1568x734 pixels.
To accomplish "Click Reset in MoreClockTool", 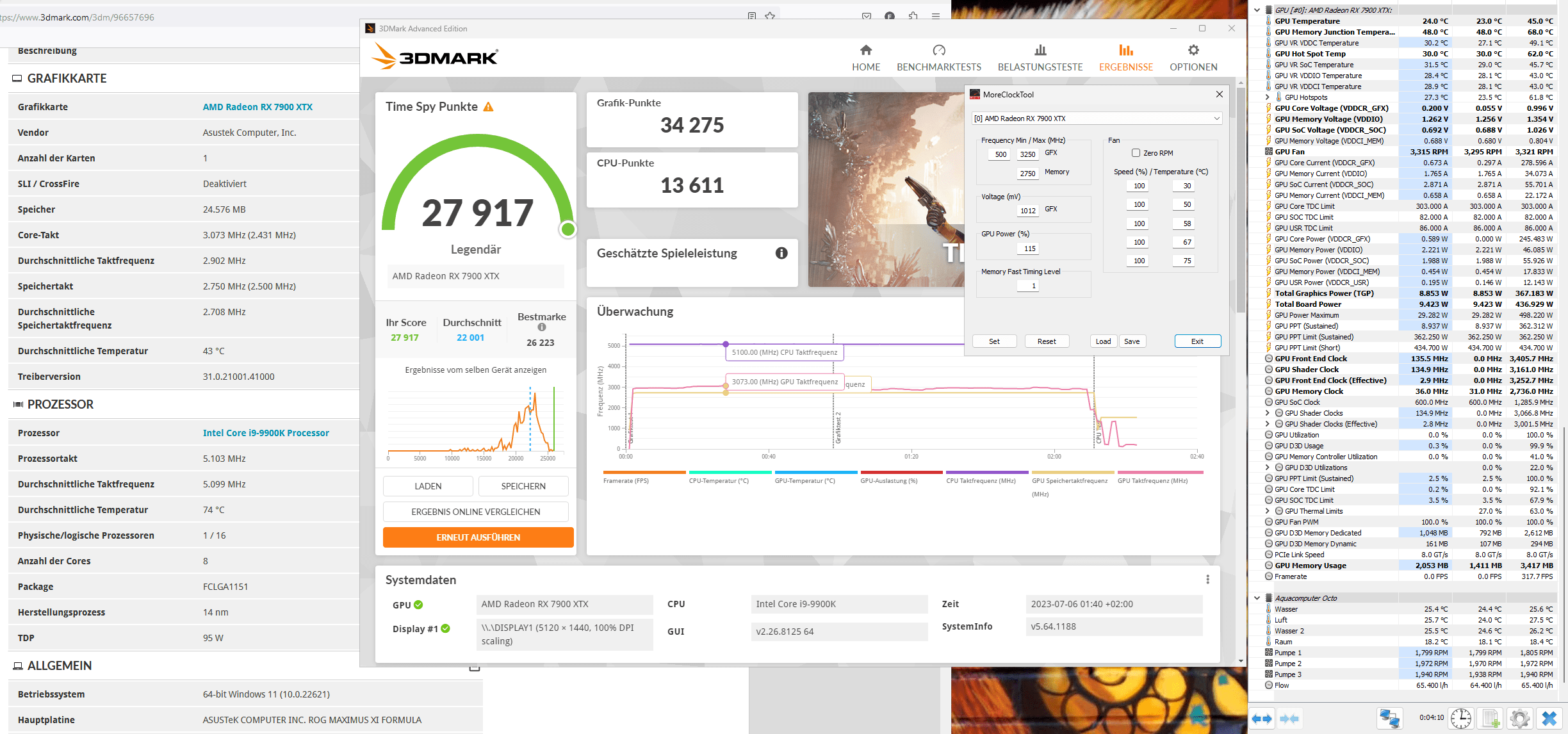I will pyautogui.click(x=1047, y=341).
